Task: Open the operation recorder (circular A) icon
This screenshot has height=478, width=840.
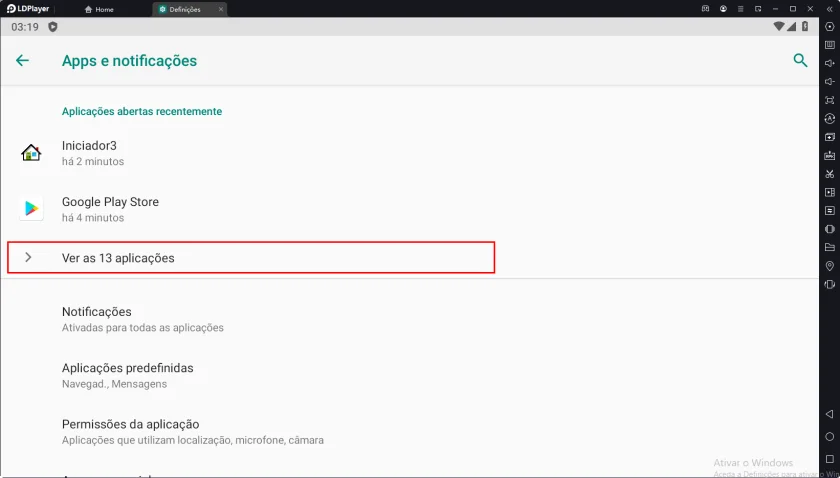Action: click(x=830, y=118)
